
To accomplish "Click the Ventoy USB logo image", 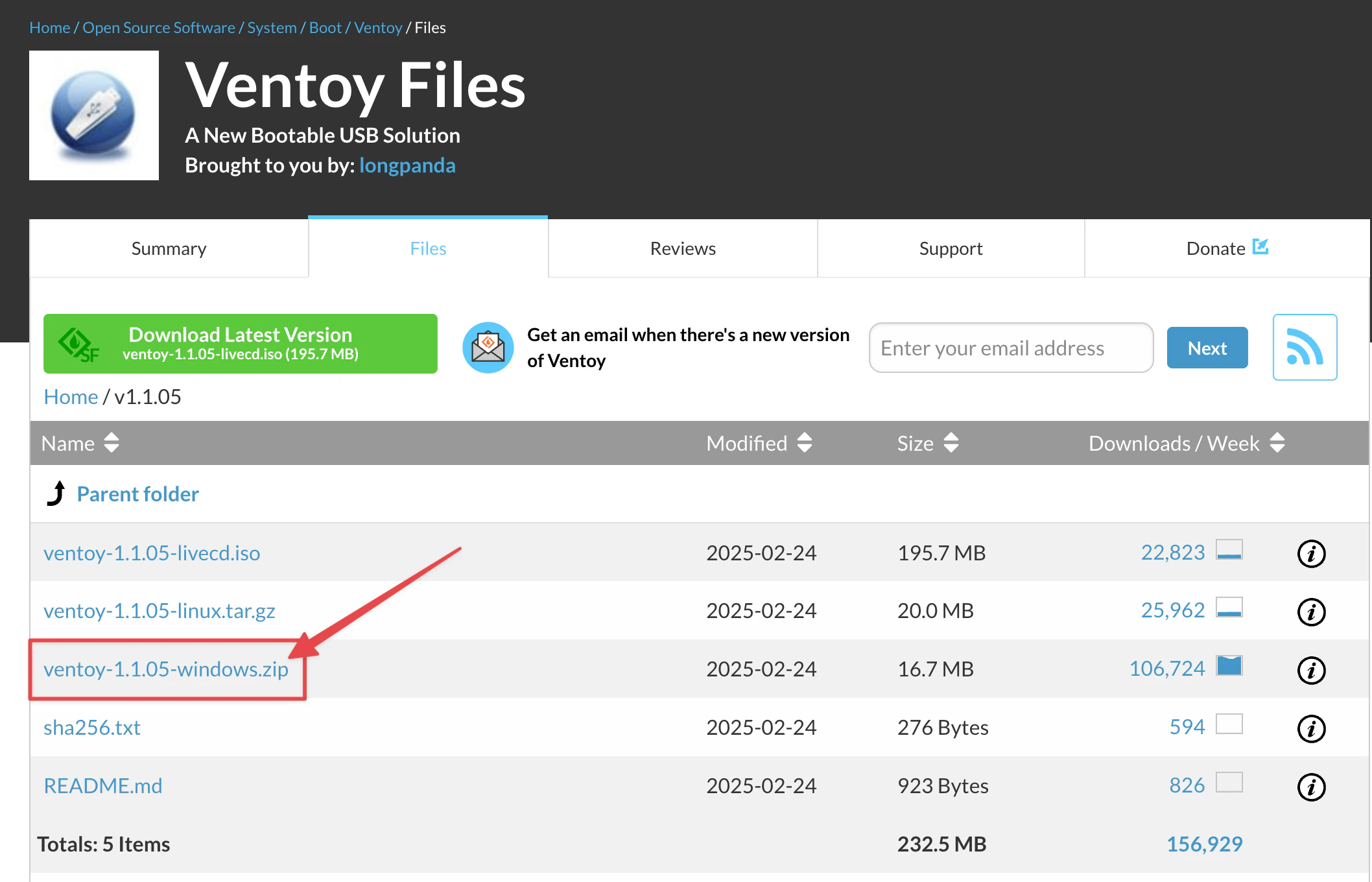I will pyautogui.click(x=94, y=115).
